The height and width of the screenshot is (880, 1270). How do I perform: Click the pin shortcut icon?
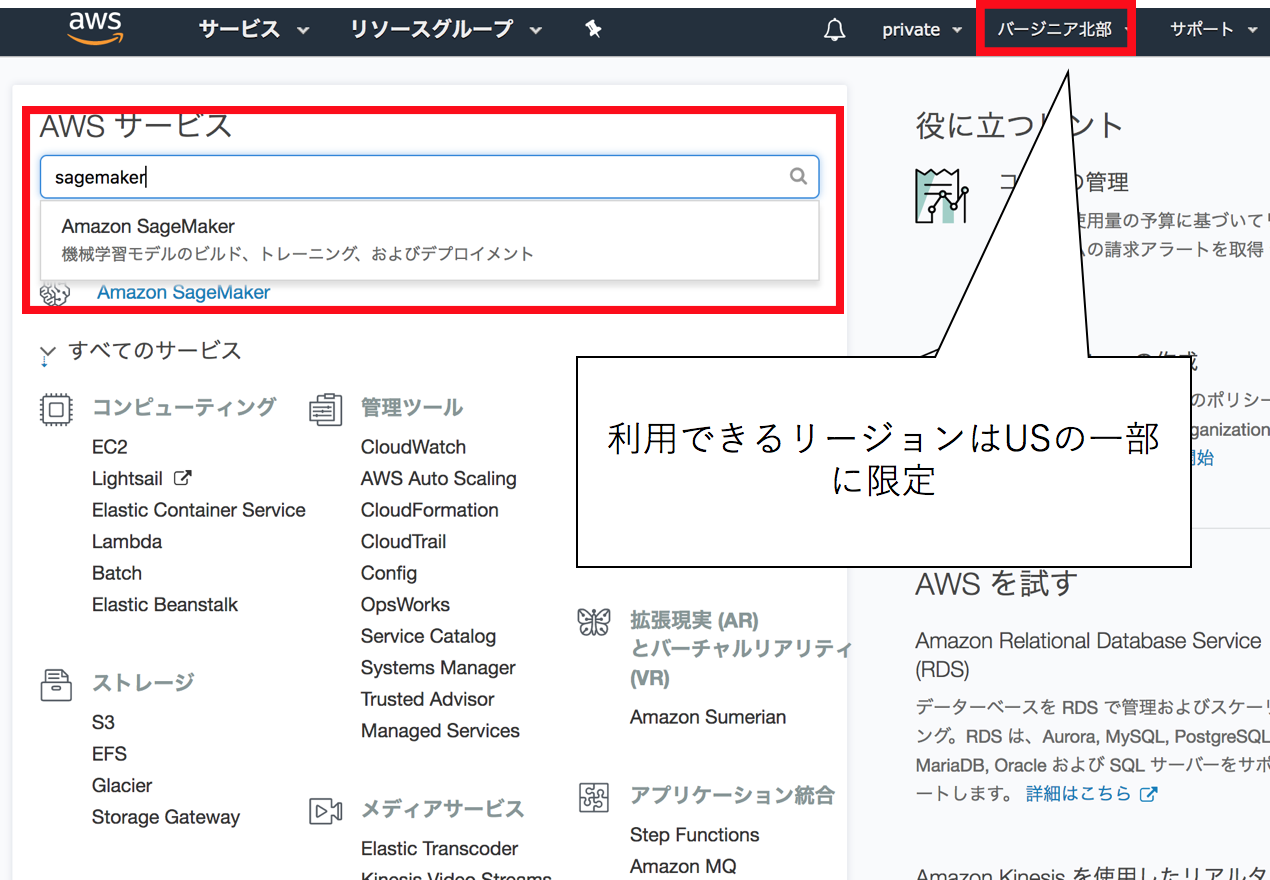pyautogui.click(x=593, y=30)
